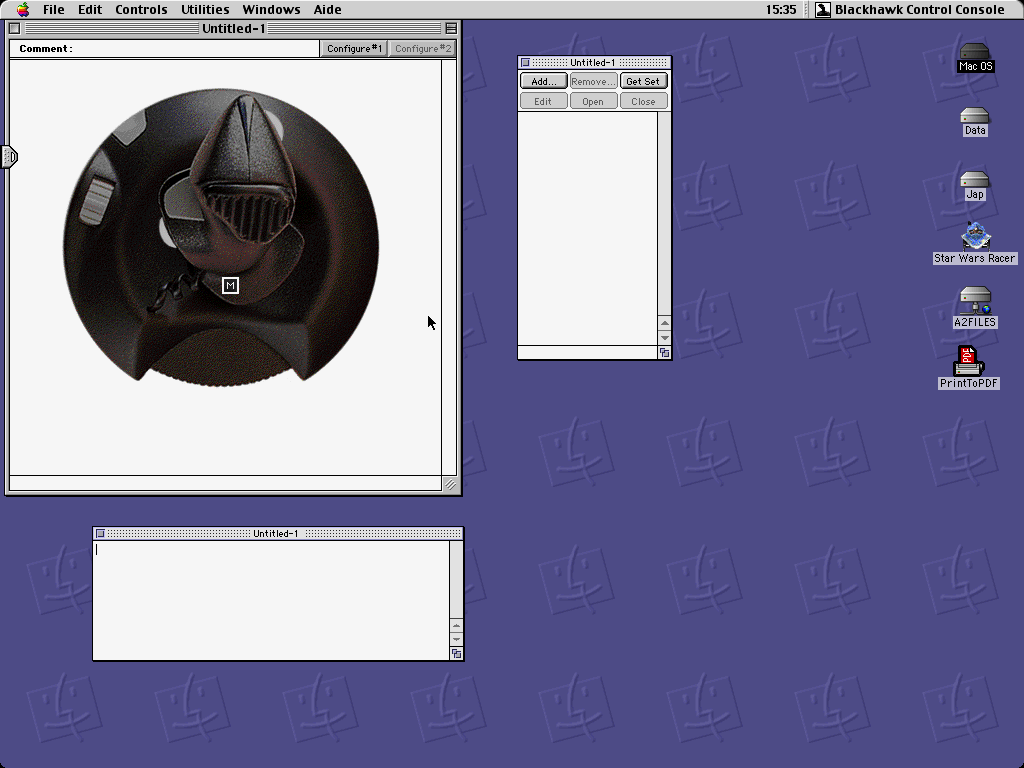Click the Open button in set window

tap(593, 101)
